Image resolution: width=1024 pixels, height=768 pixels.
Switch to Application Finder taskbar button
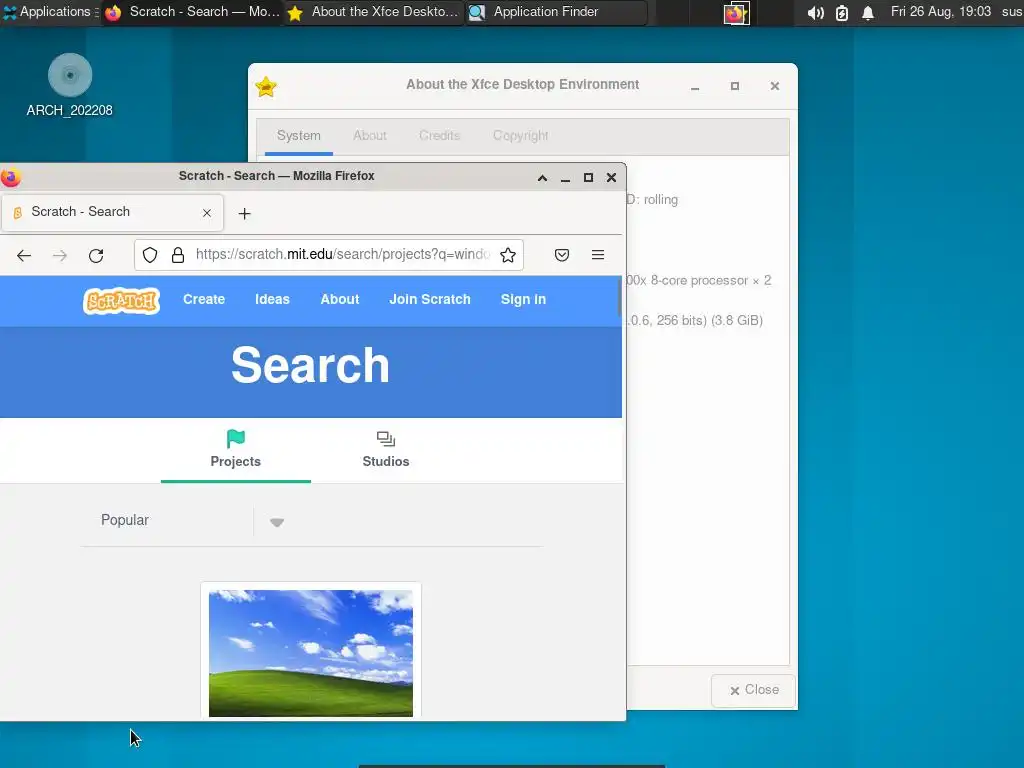tap(556, 12)
